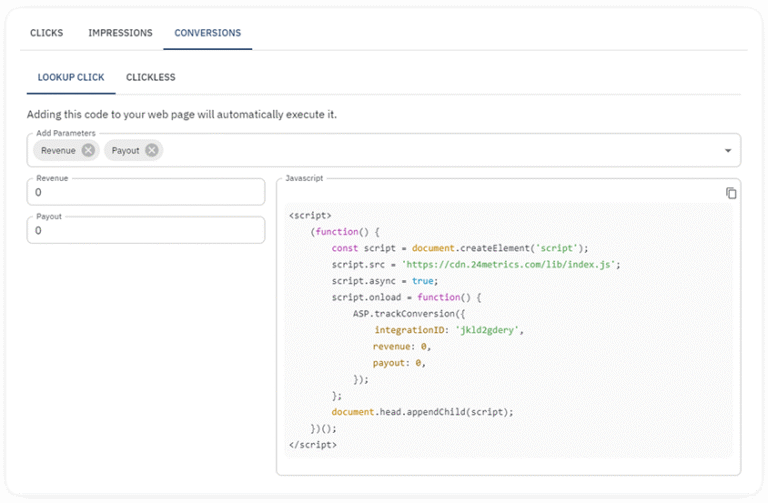This screenshot has height=503, width=768.
Task: Click the 'script.onload = function()' line
Action: point(407,297)
